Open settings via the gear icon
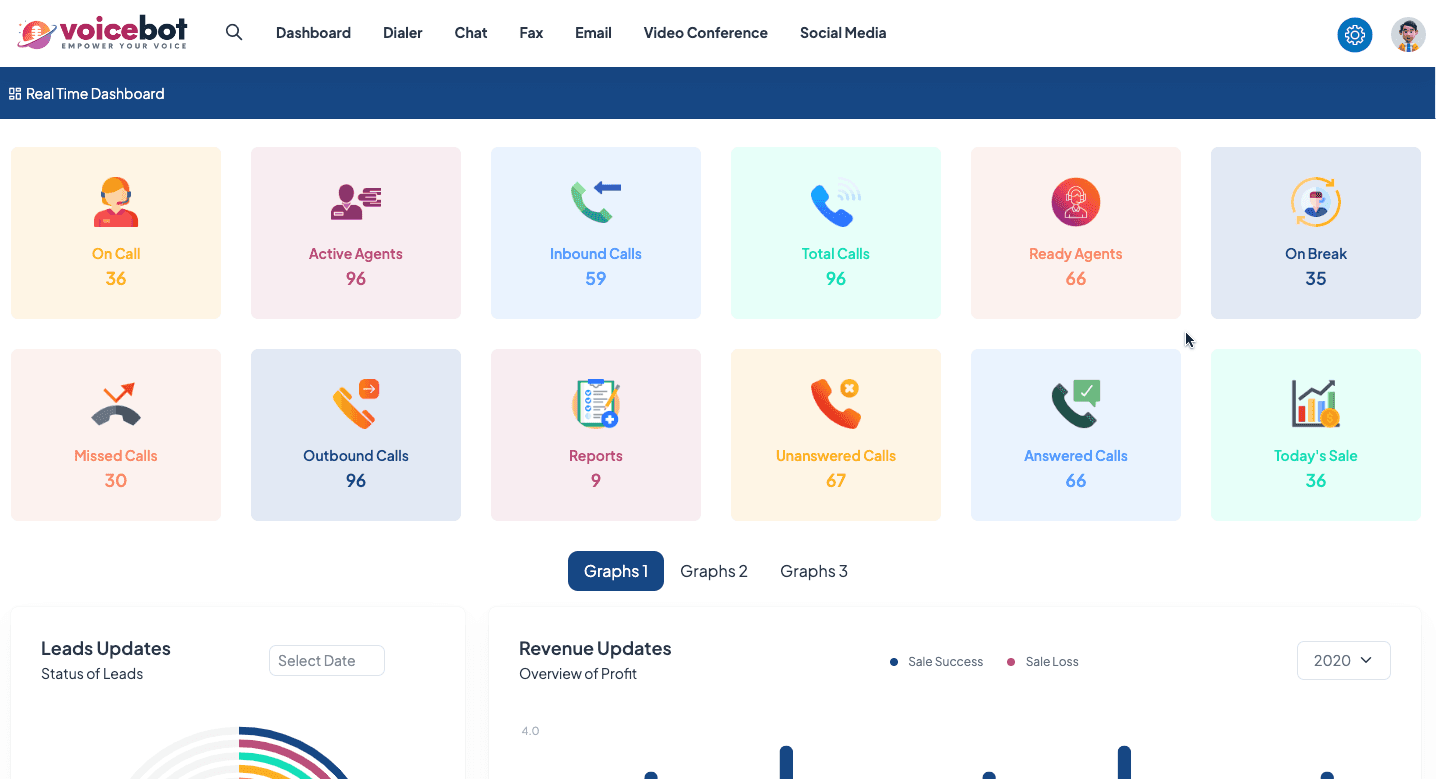 click(1354, 35)
